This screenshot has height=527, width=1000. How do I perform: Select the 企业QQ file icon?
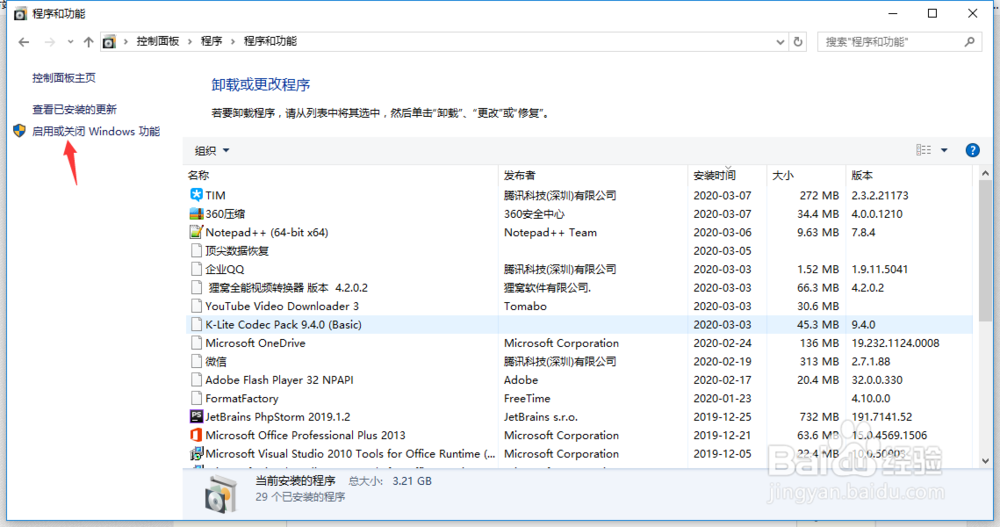pyautogui.click(x=196, y=269)
